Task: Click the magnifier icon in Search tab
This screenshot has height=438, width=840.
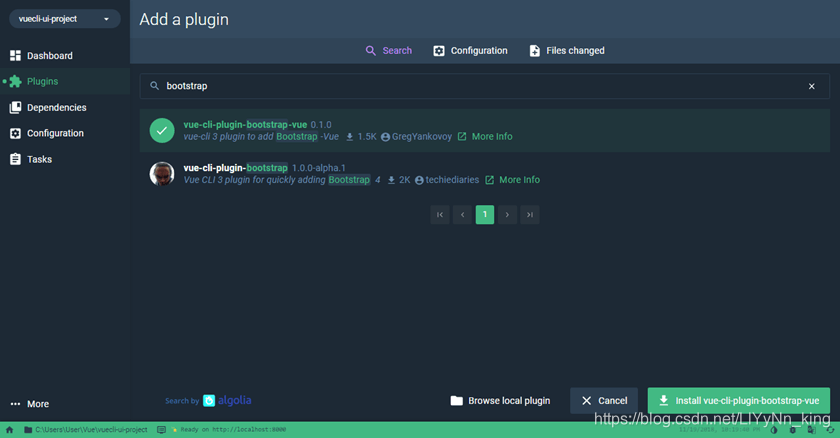Action: pos(371,51)
